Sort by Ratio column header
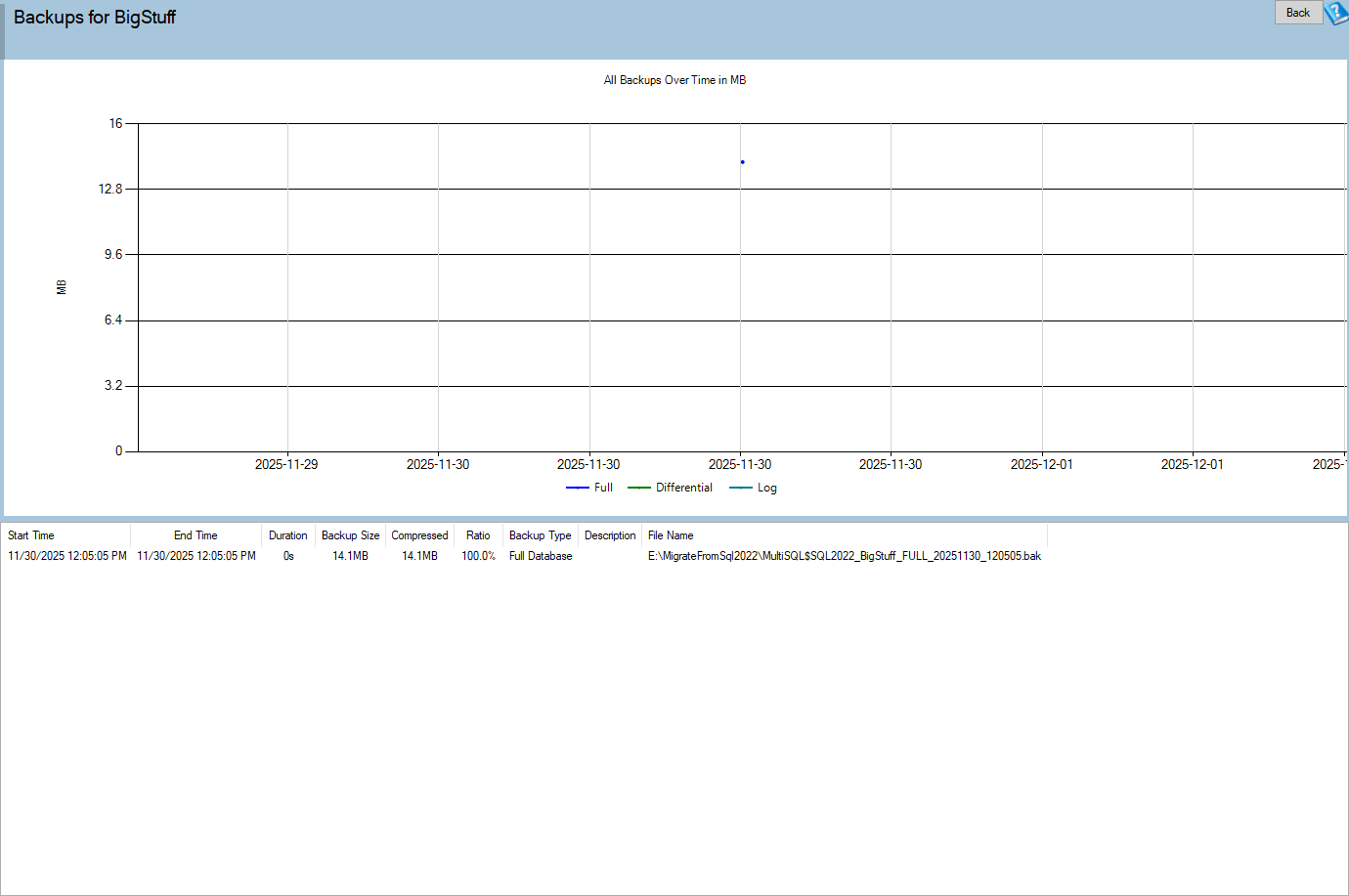Screen dimensions: 1349x896 pyautogui.click(x=478, y=535)
